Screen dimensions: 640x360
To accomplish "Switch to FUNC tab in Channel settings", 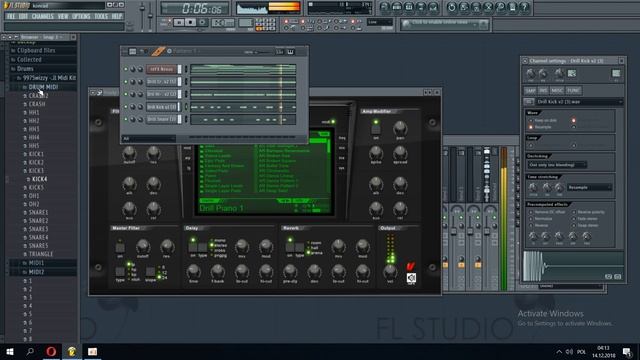I will (x=573, y=91).
